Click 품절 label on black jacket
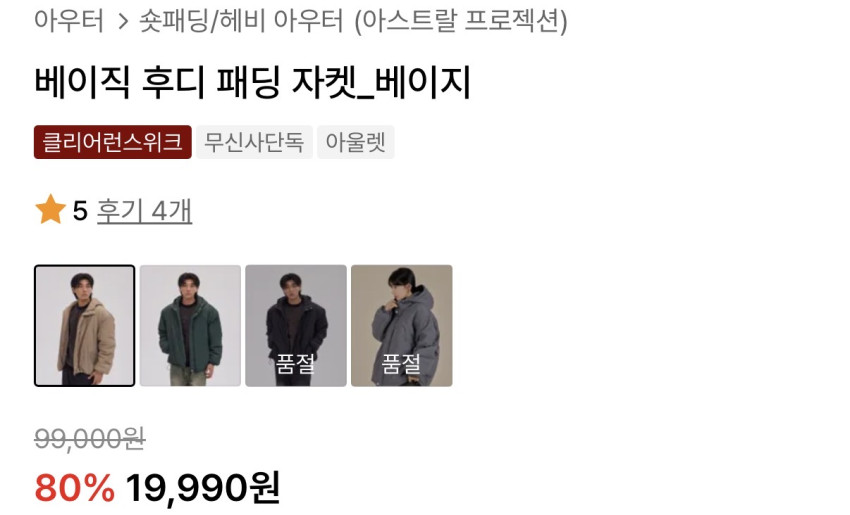Screen dimensions: 850x515 tap(295, 363)
